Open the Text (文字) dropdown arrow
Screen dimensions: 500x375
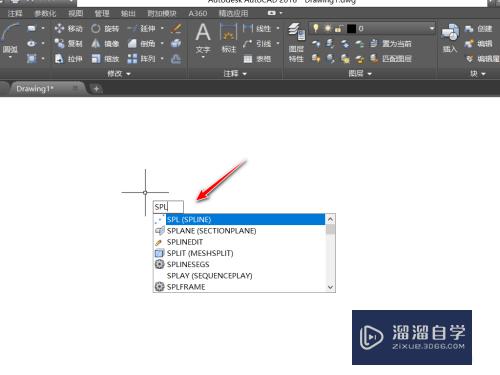click(x=203, y=57)
